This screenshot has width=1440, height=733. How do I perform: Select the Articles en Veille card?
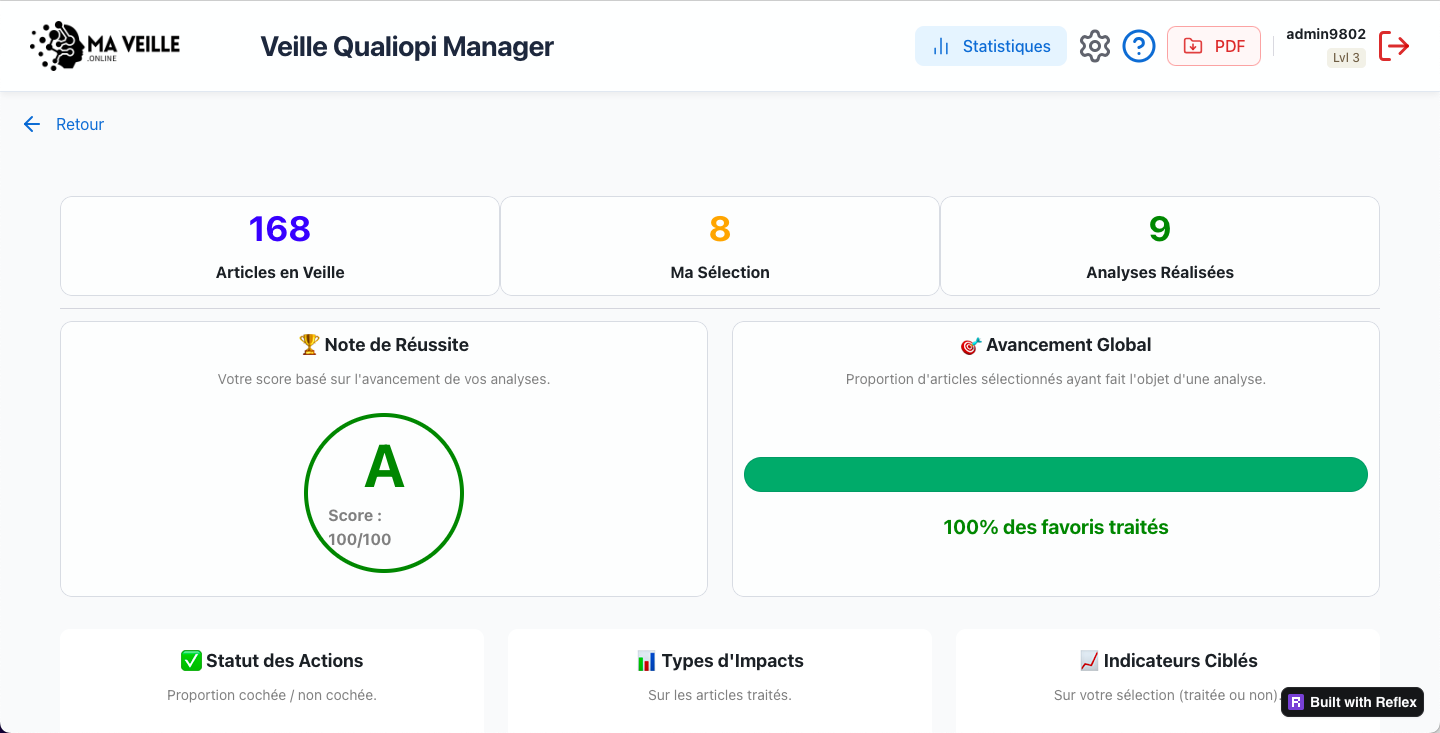click(280, 246)
